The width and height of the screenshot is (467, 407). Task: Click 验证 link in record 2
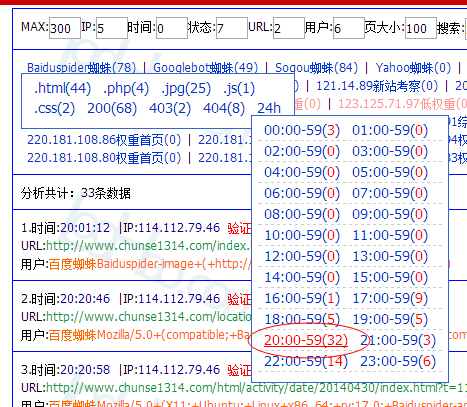tap(239, 299)
